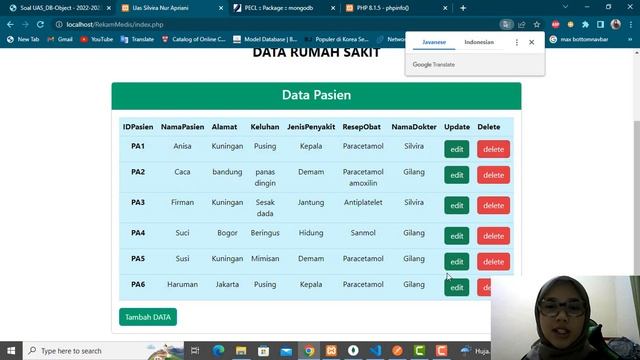The width and height of the screenshot is (640, 360).
Task: Open the Gmail bookmark
Action: 60,39
